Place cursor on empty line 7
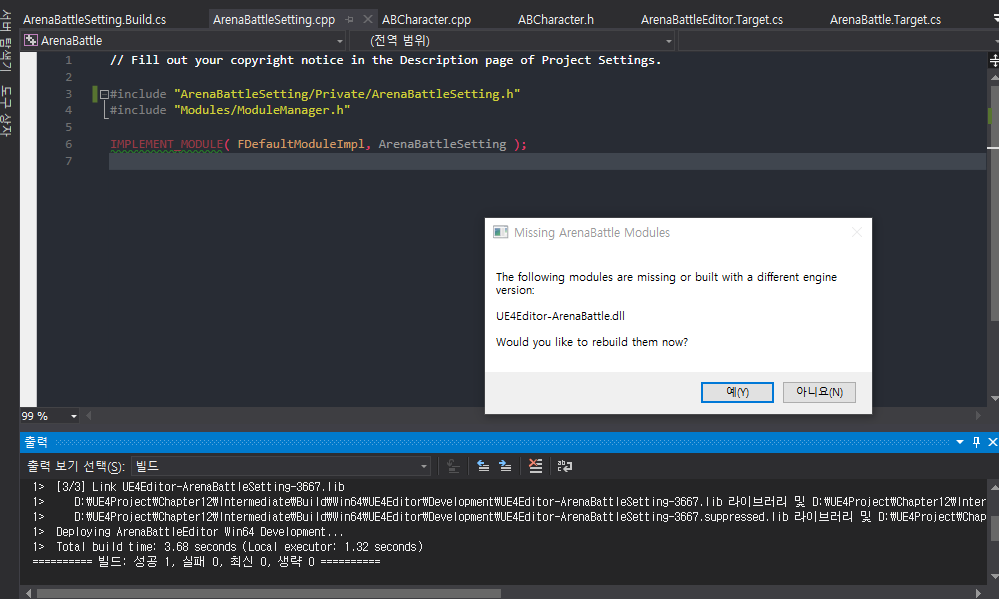The width and height of the screenshot is (999, 599). click(x=547, y=161)
